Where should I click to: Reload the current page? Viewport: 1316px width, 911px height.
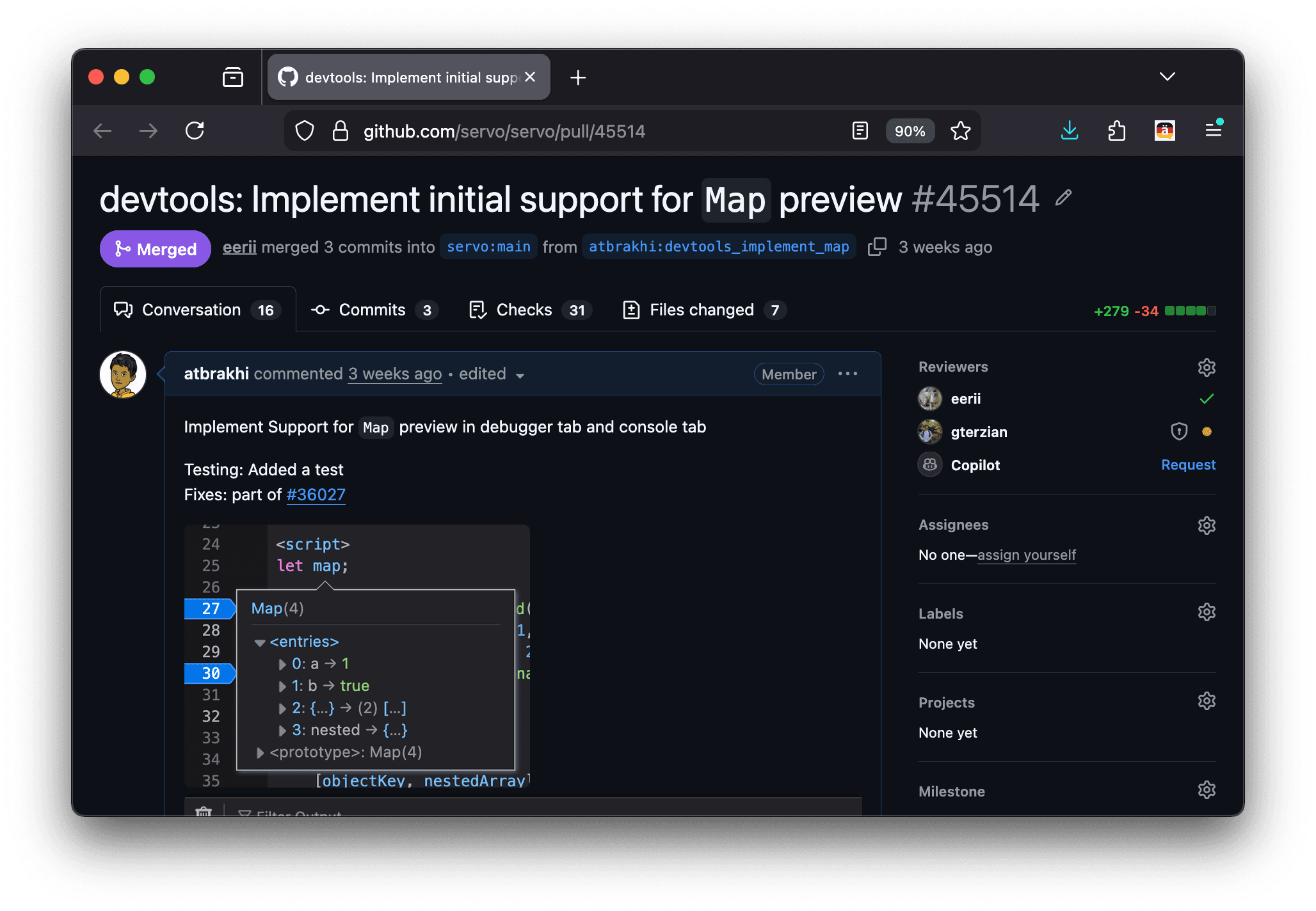pyautogui.click(x=195, y=131)
